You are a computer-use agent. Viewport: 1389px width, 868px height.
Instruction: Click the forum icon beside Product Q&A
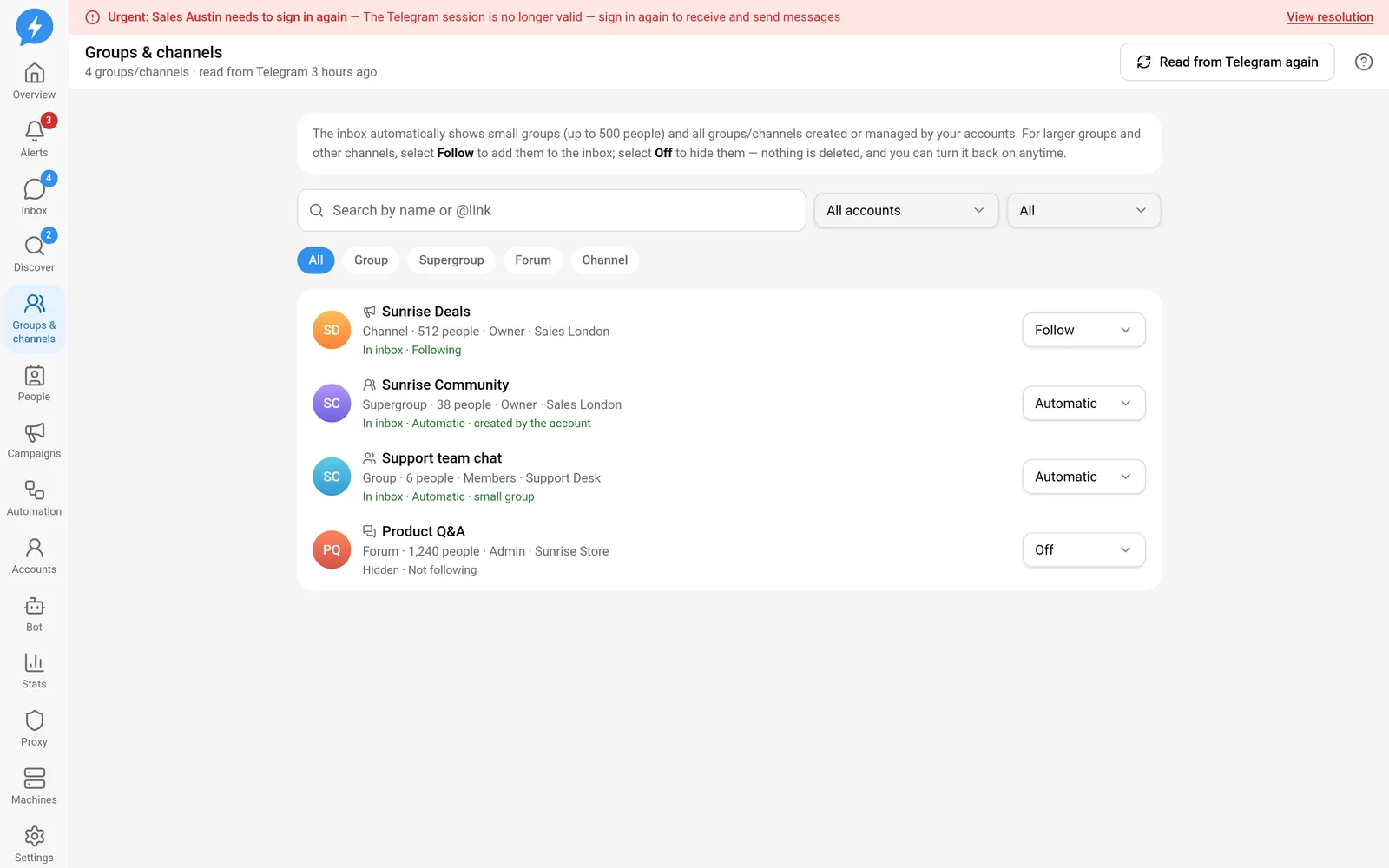point(370,531)
